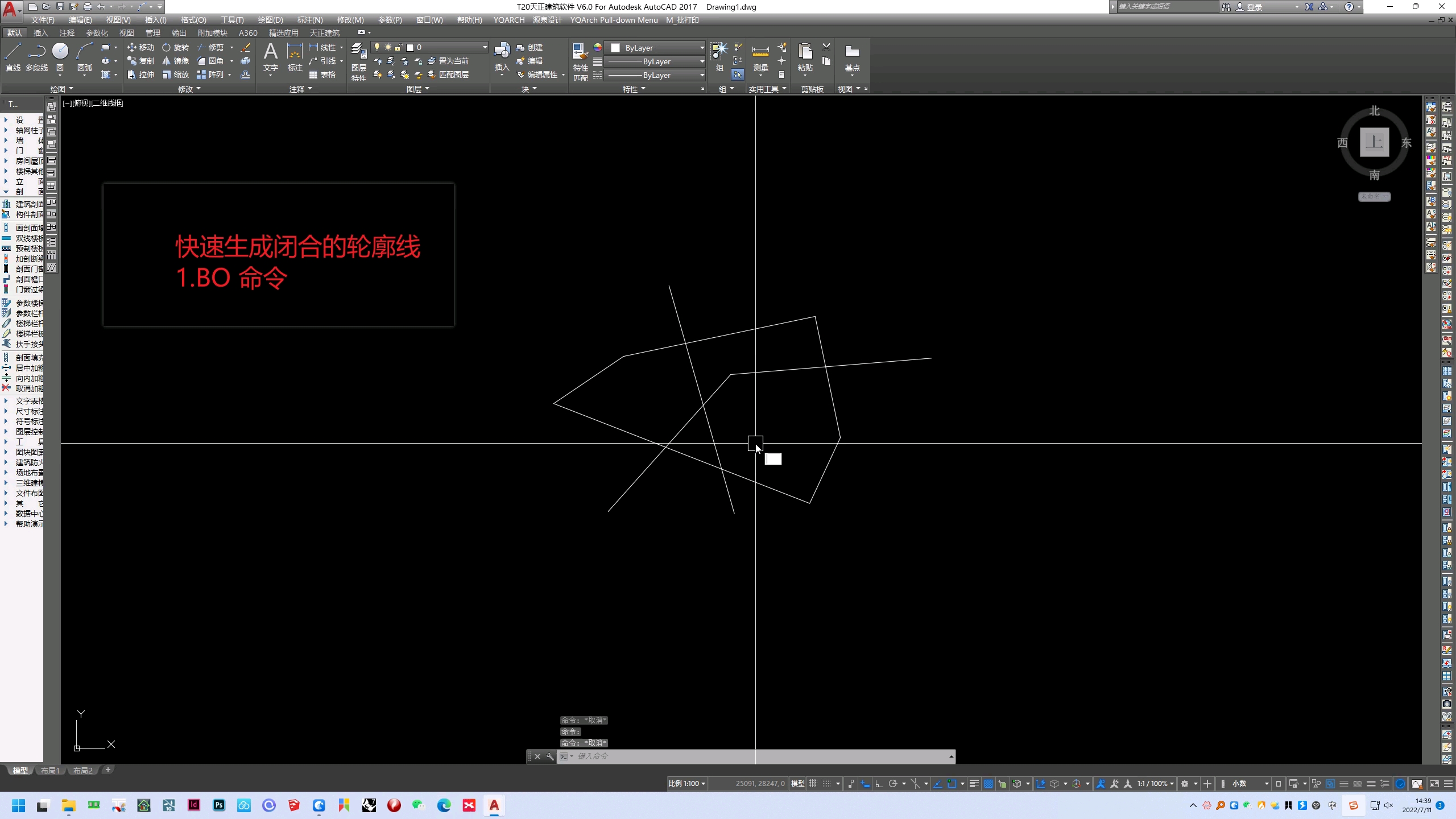Viewport: 1456px width, 819px height.
Task: Toggle grid display in status bar
Action: coord(813,784)
